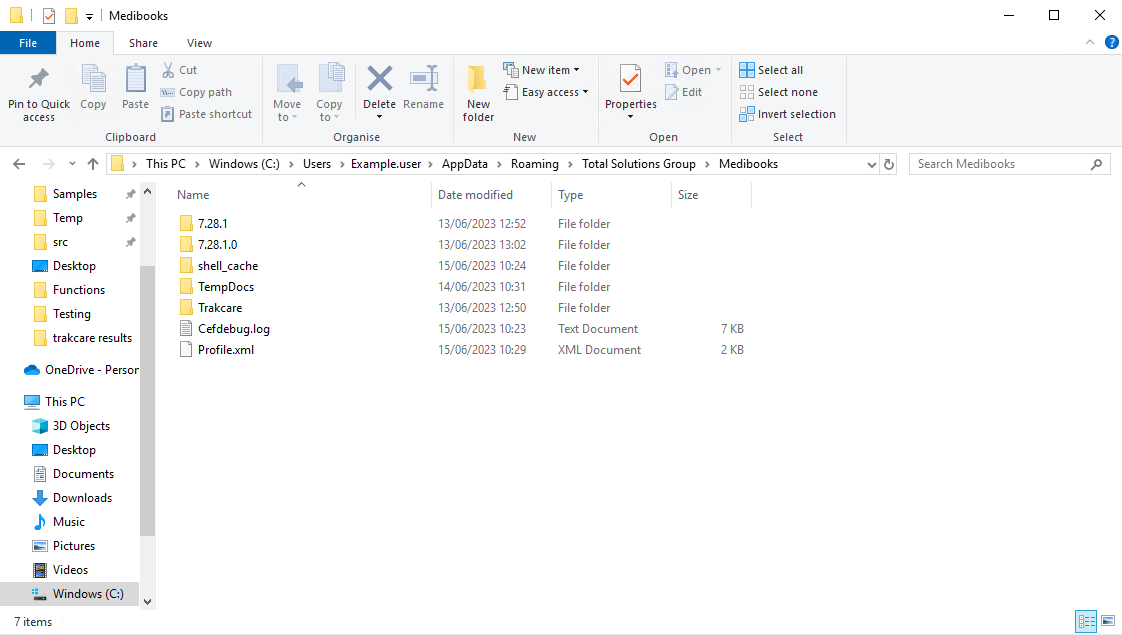Image resolution: width=1122 pixels, height=635 pixels.
Task: Click the Pin to Quick access icon
Action: pos(39,80)
